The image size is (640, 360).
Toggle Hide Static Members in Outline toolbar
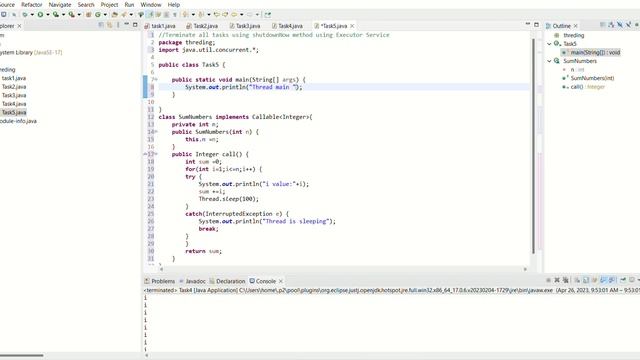[629, 25]
